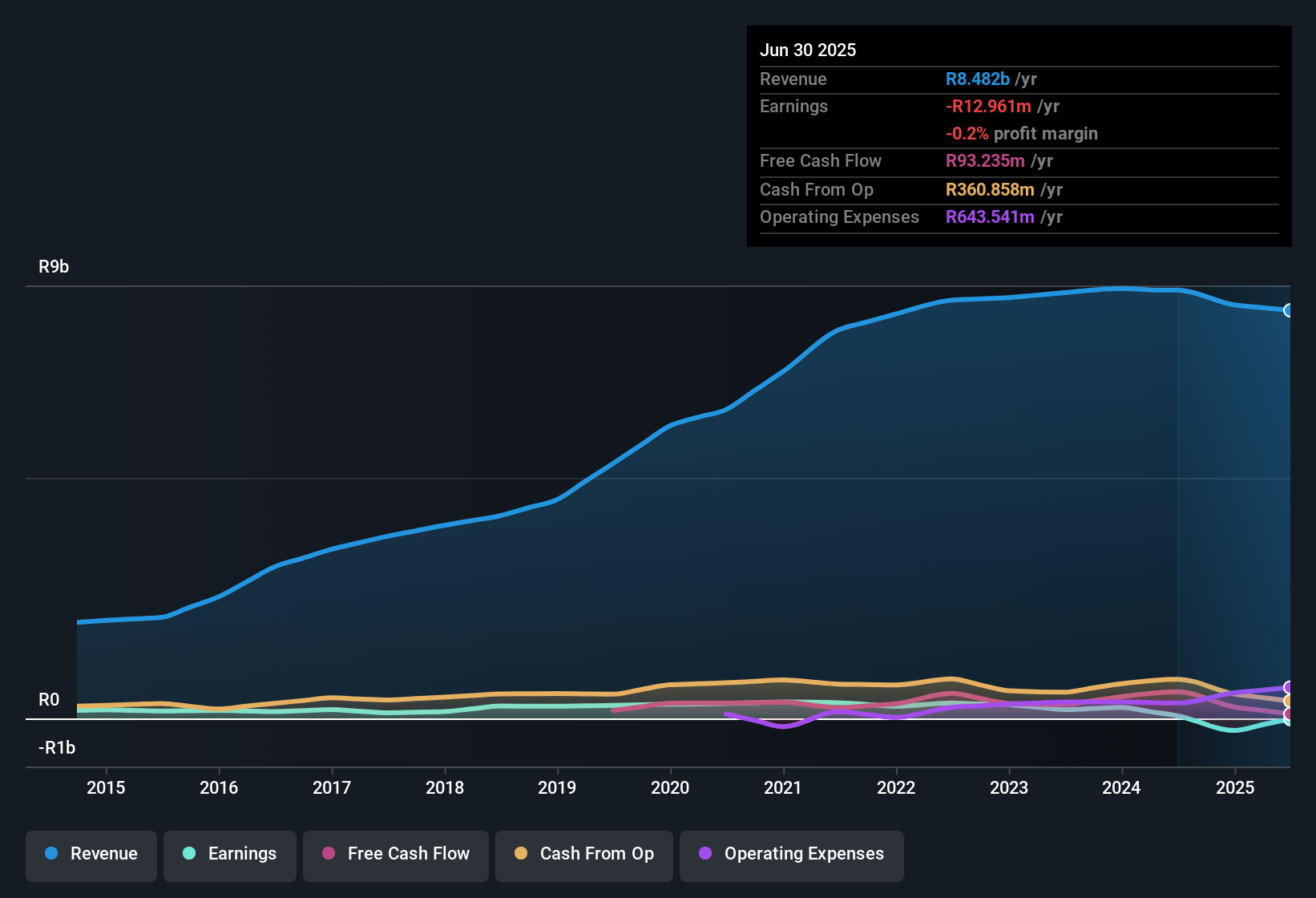Select the 2020 label on the timeline
The width and height of the screenshot is (1316, 898).
pos(670,787)
